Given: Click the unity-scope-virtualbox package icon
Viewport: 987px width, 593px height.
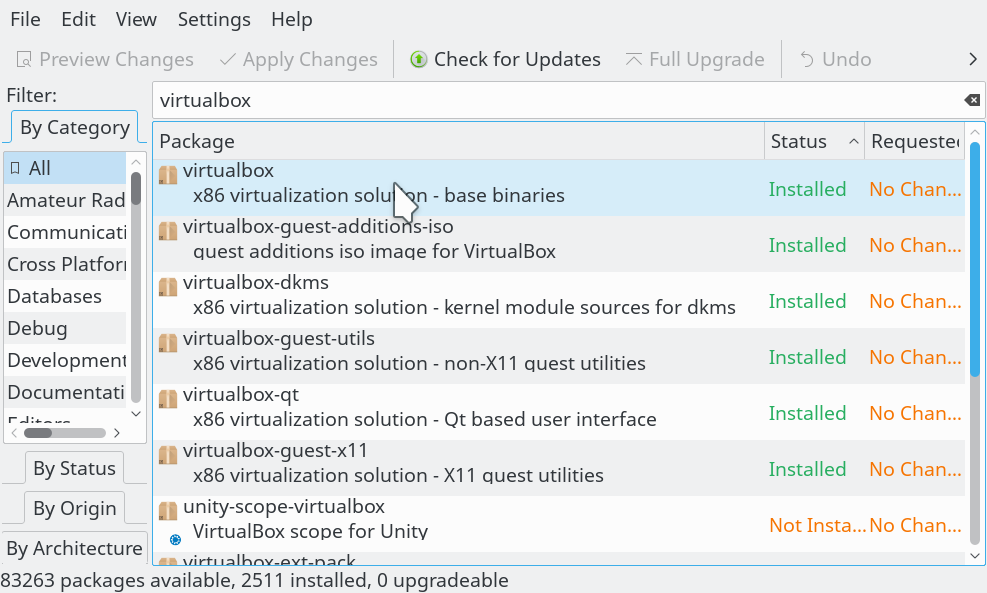Looking at the screenshot, I should 168,511.
